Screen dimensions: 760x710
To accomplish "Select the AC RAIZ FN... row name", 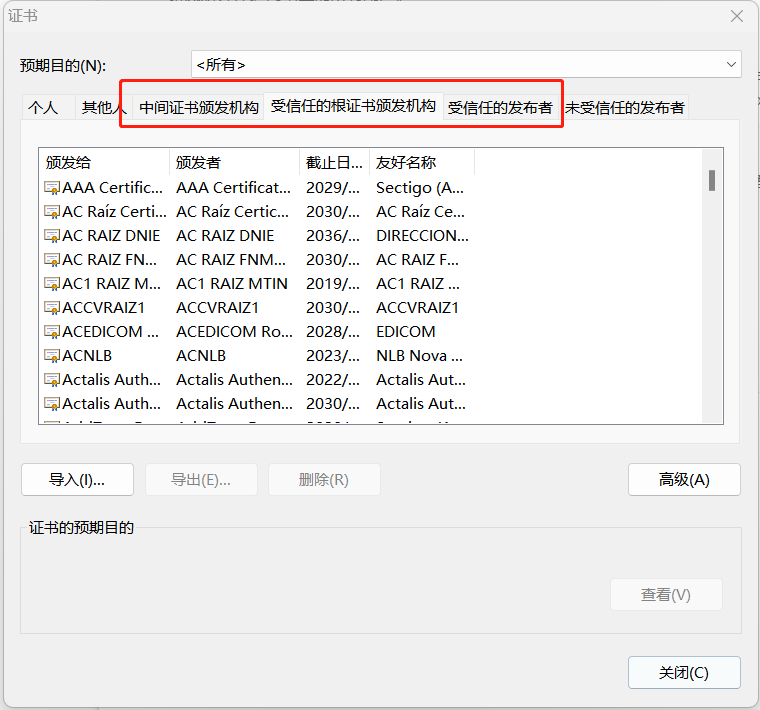I will click(x=110, y=260).
